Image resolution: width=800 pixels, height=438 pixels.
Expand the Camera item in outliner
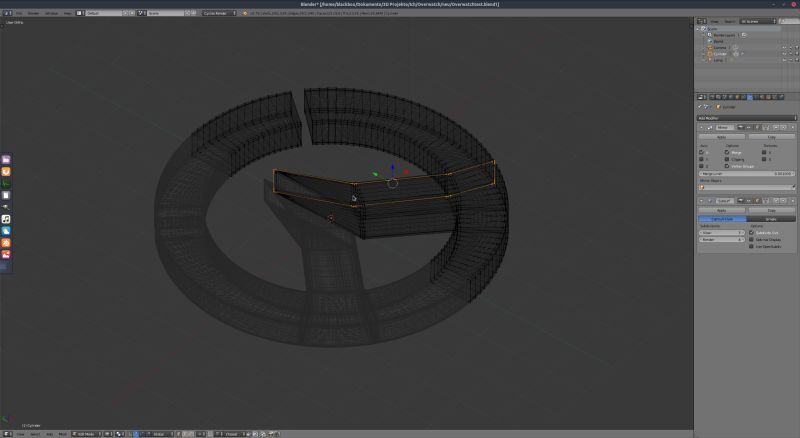(704, 47)
